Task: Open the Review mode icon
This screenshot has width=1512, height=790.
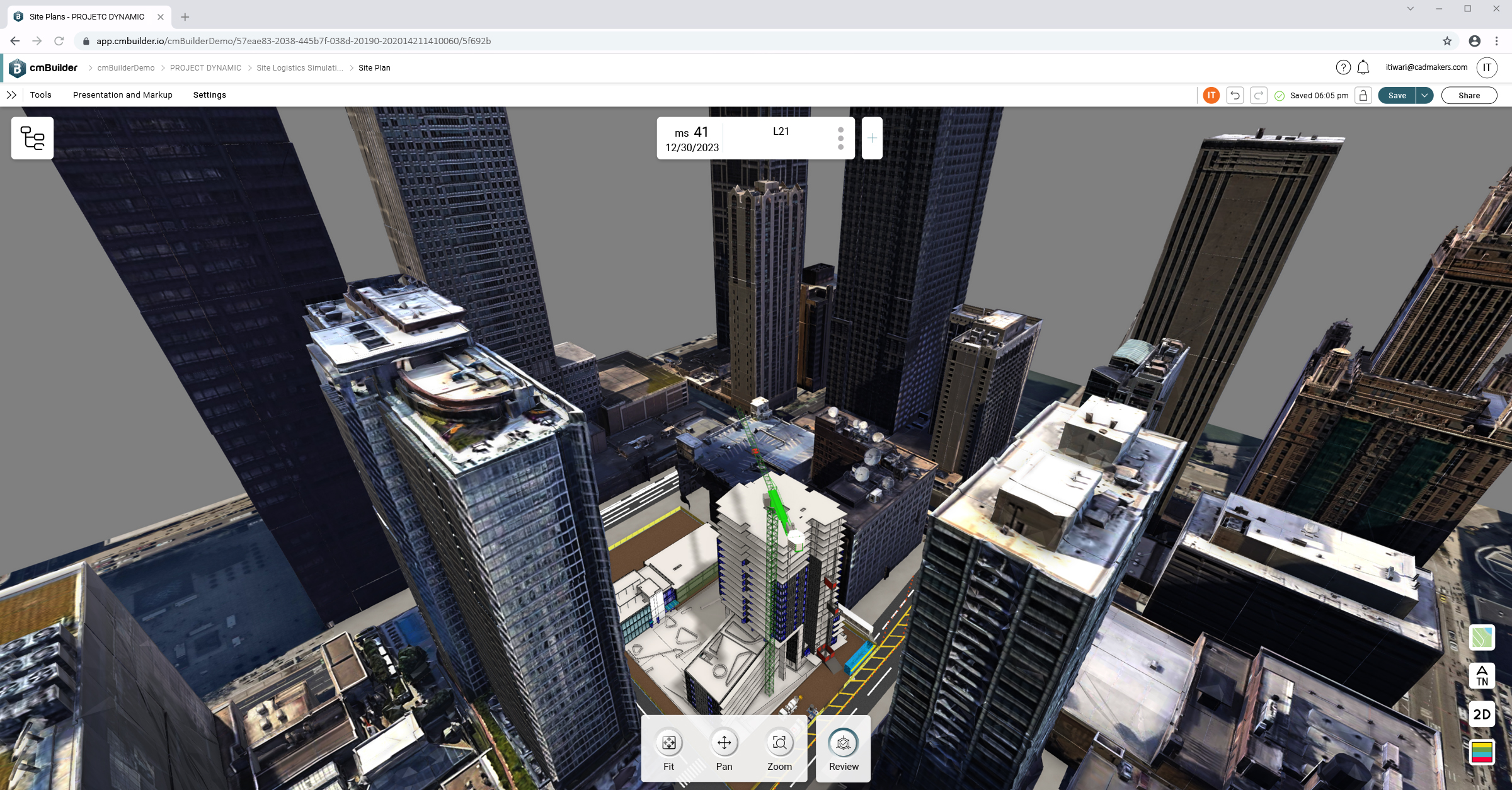Action: pyautogui.click(x=843, y=743)
